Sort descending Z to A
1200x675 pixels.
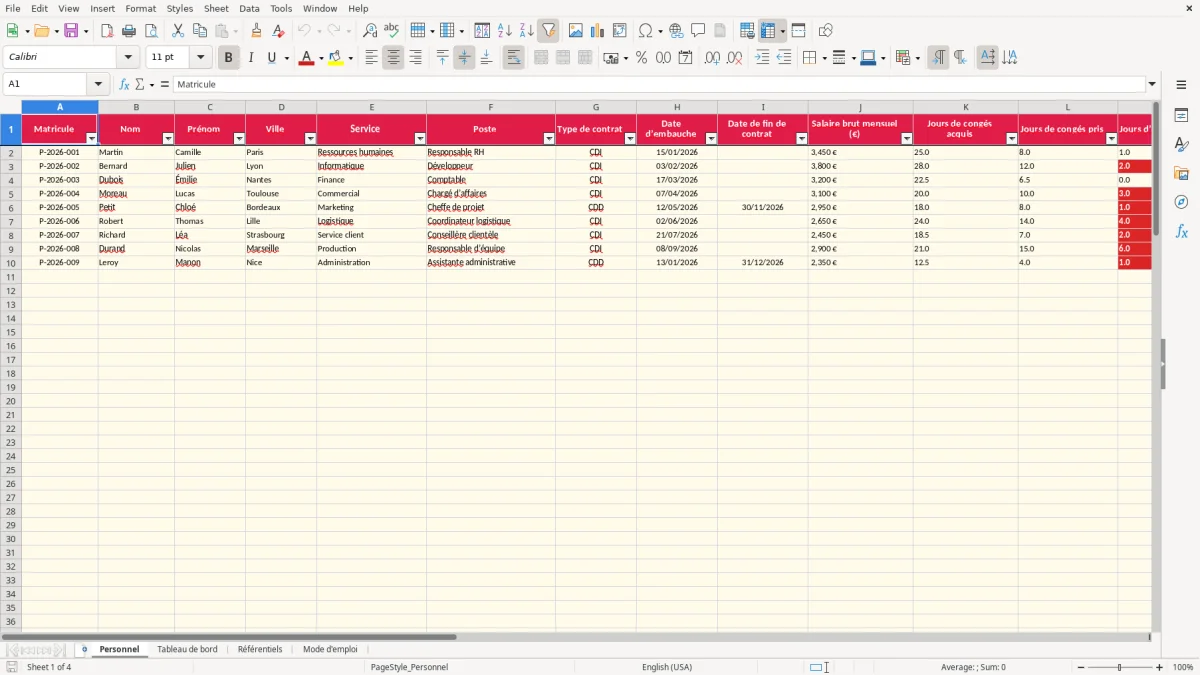(527, 31)
